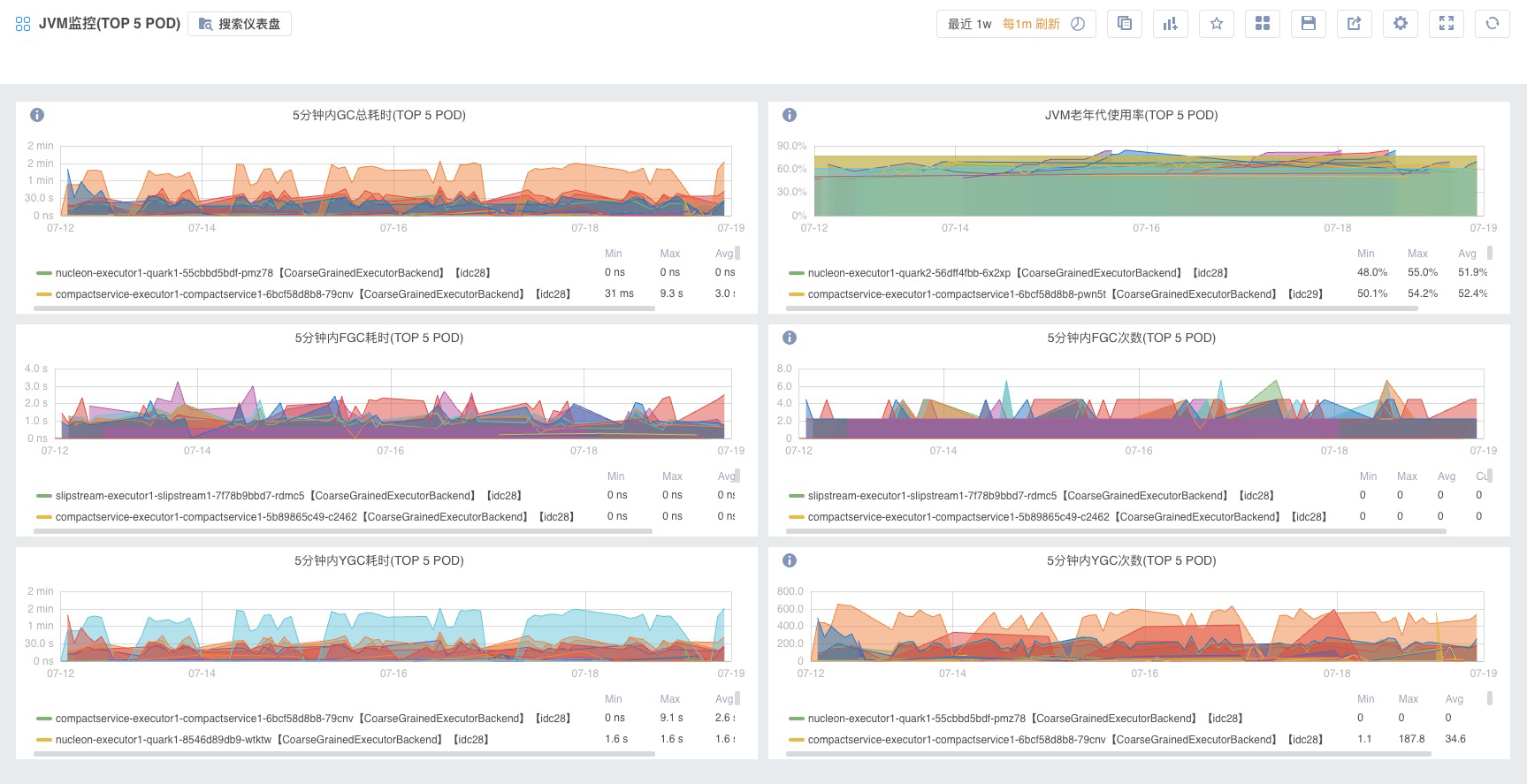The width and height of the screenshot is (1527, 784).
Task: Click the 55.0% Max value in 老年代使用率 legend
Action: tap(1423, 272)
